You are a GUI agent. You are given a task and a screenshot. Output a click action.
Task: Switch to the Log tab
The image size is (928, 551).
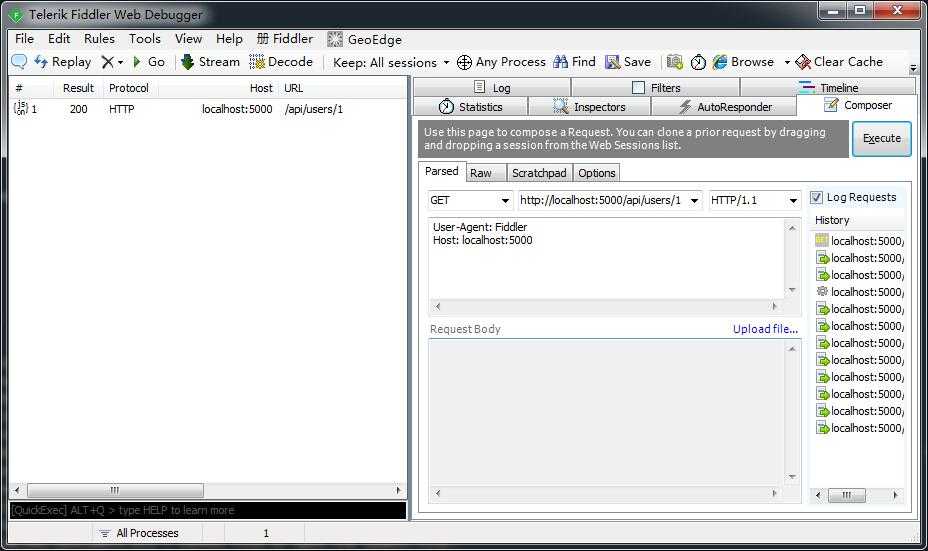pos(492,88)
